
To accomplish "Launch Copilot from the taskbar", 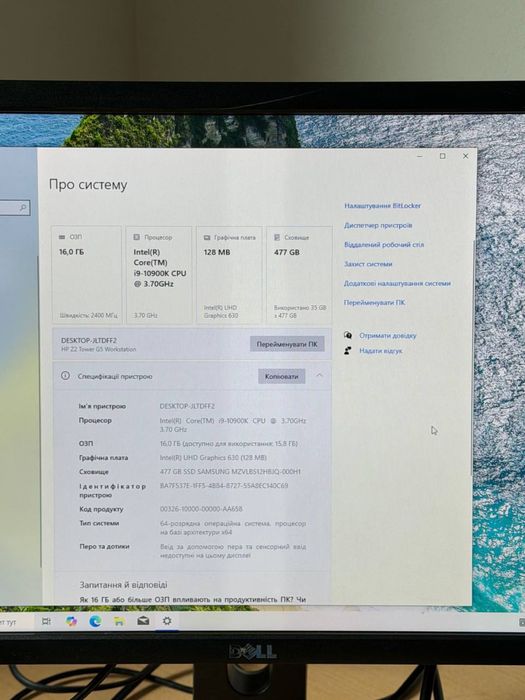I will (x=71, y=621).
